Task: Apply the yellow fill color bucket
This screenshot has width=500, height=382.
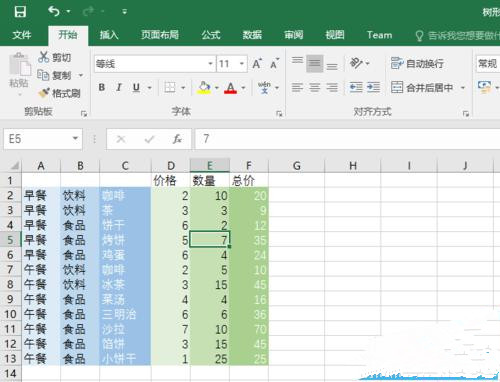Action: coord(204,87)
